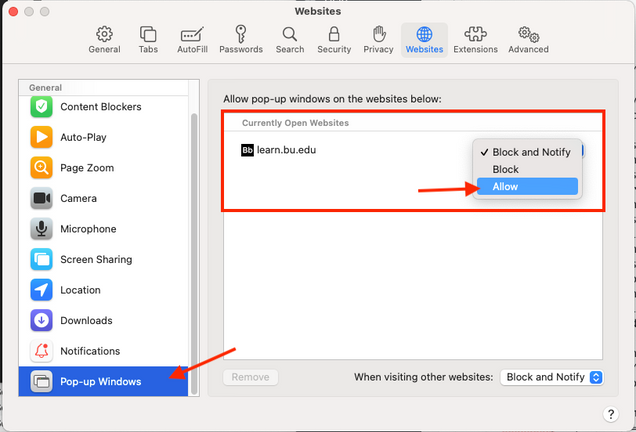
Task: Select Pop-up Windows in sidebar
Action: [103, 382]
